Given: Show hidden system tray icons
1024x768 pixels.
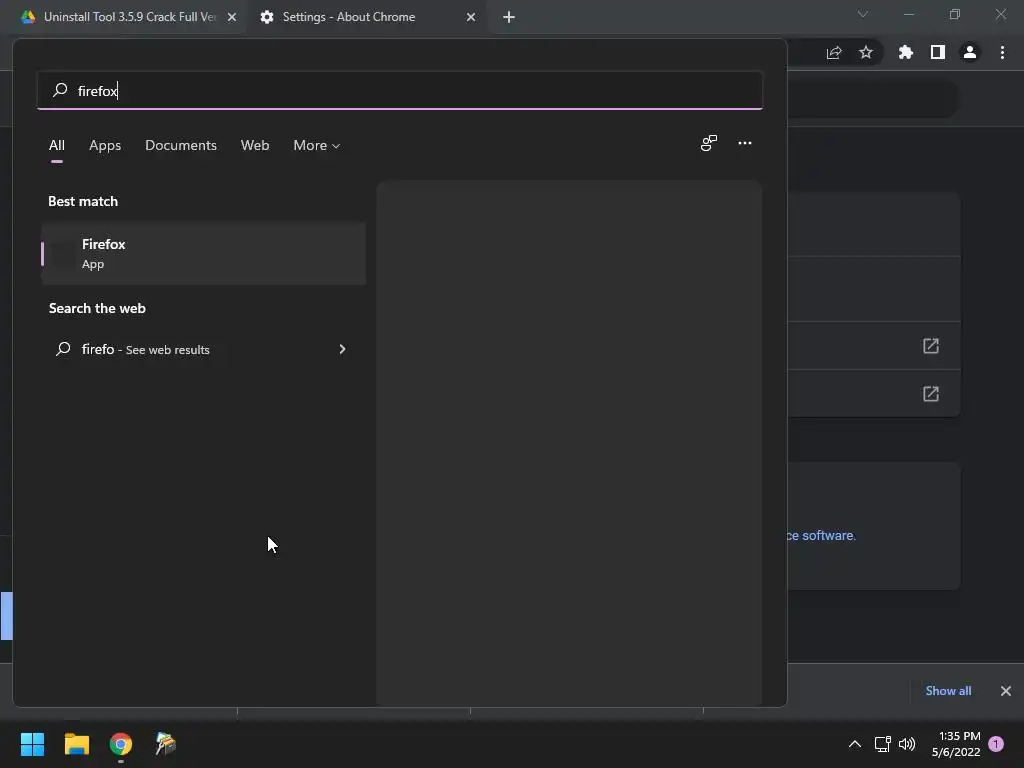Looking at the screenshot, I should (x=854, y=744).
